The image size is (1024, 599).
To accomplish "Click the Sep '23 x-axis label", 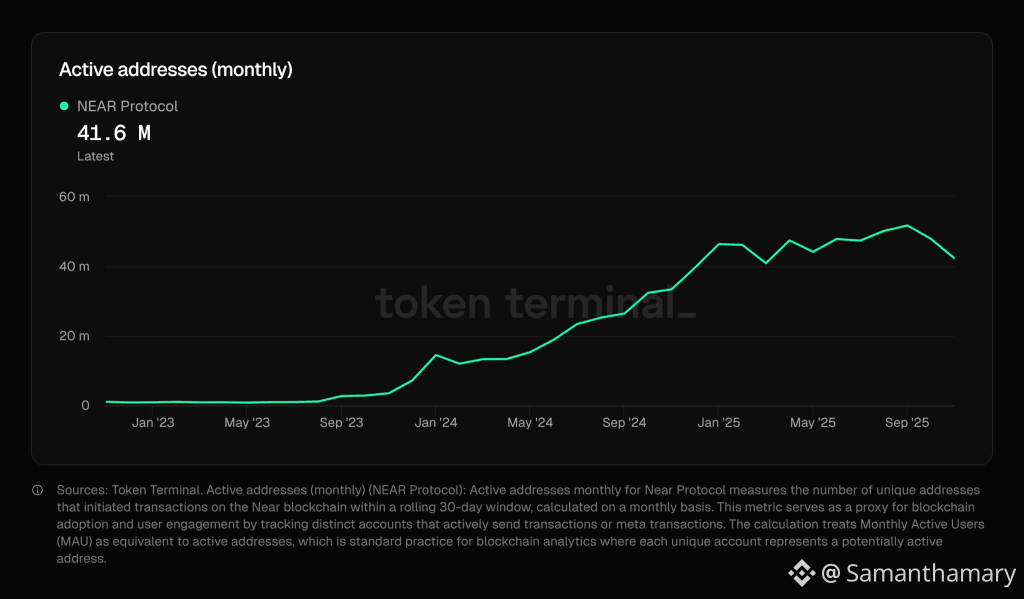I will (x=342, y=423).
